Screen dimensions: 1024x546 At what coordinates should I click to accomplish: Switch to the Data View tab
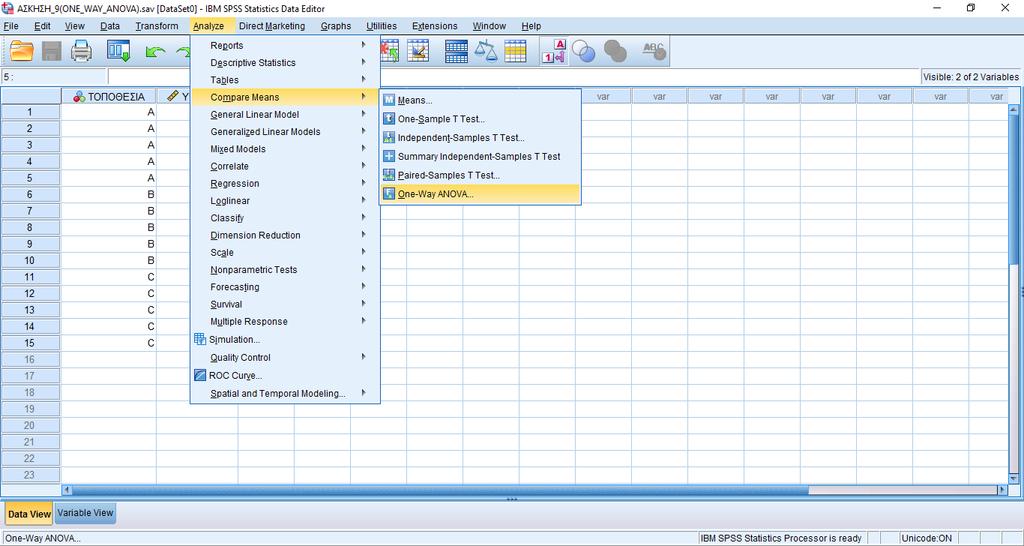pyautogui.click(x=29, y=514)
